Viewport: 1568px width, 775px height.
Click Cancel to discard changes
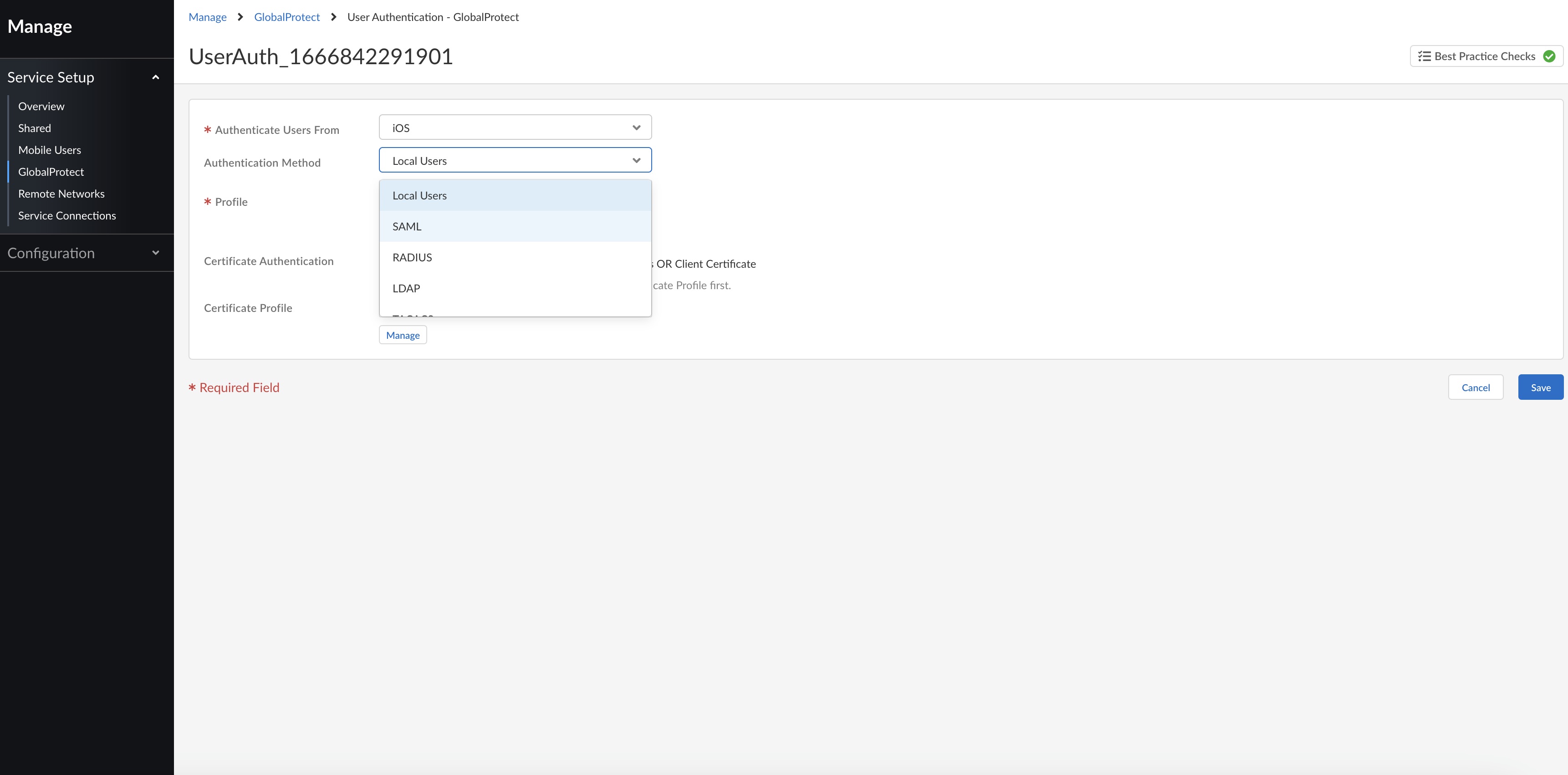[1476, 387]
